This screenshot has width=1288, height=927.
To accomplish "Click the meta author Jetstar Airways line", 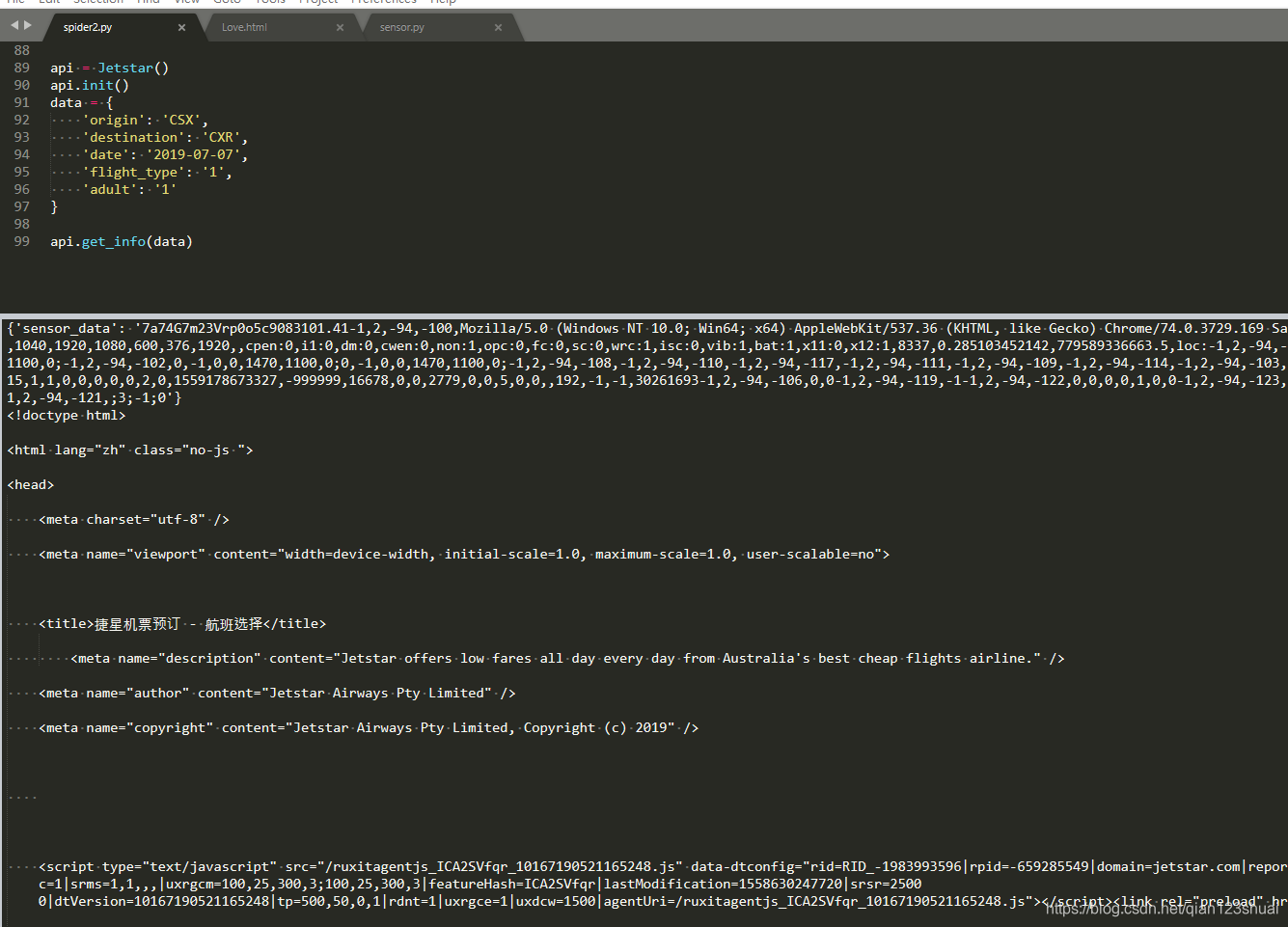I will (x=277, y=693).
